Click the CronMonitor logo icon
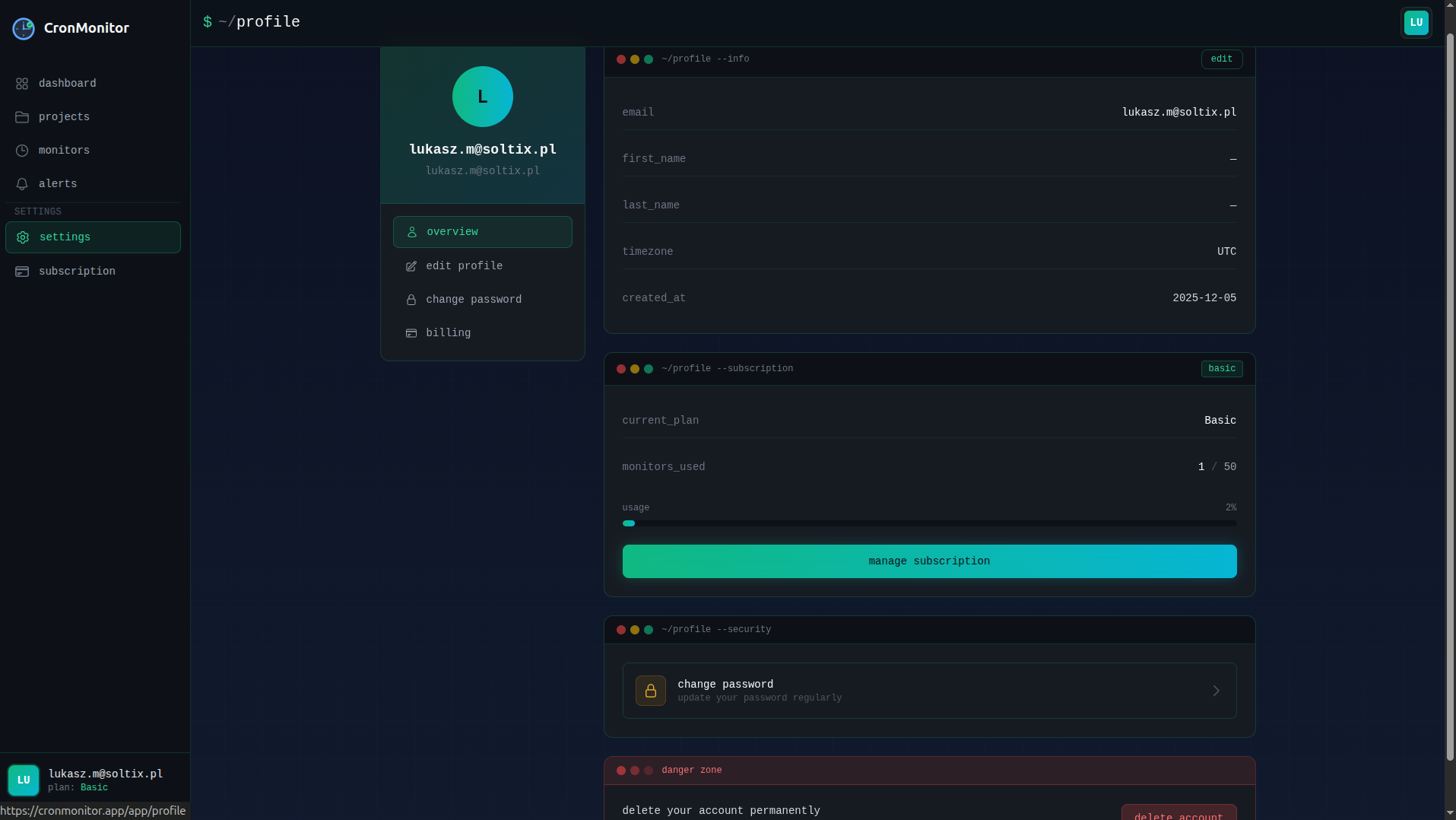The height and width of the screenshot is (820, 1456). coord(23,28)
